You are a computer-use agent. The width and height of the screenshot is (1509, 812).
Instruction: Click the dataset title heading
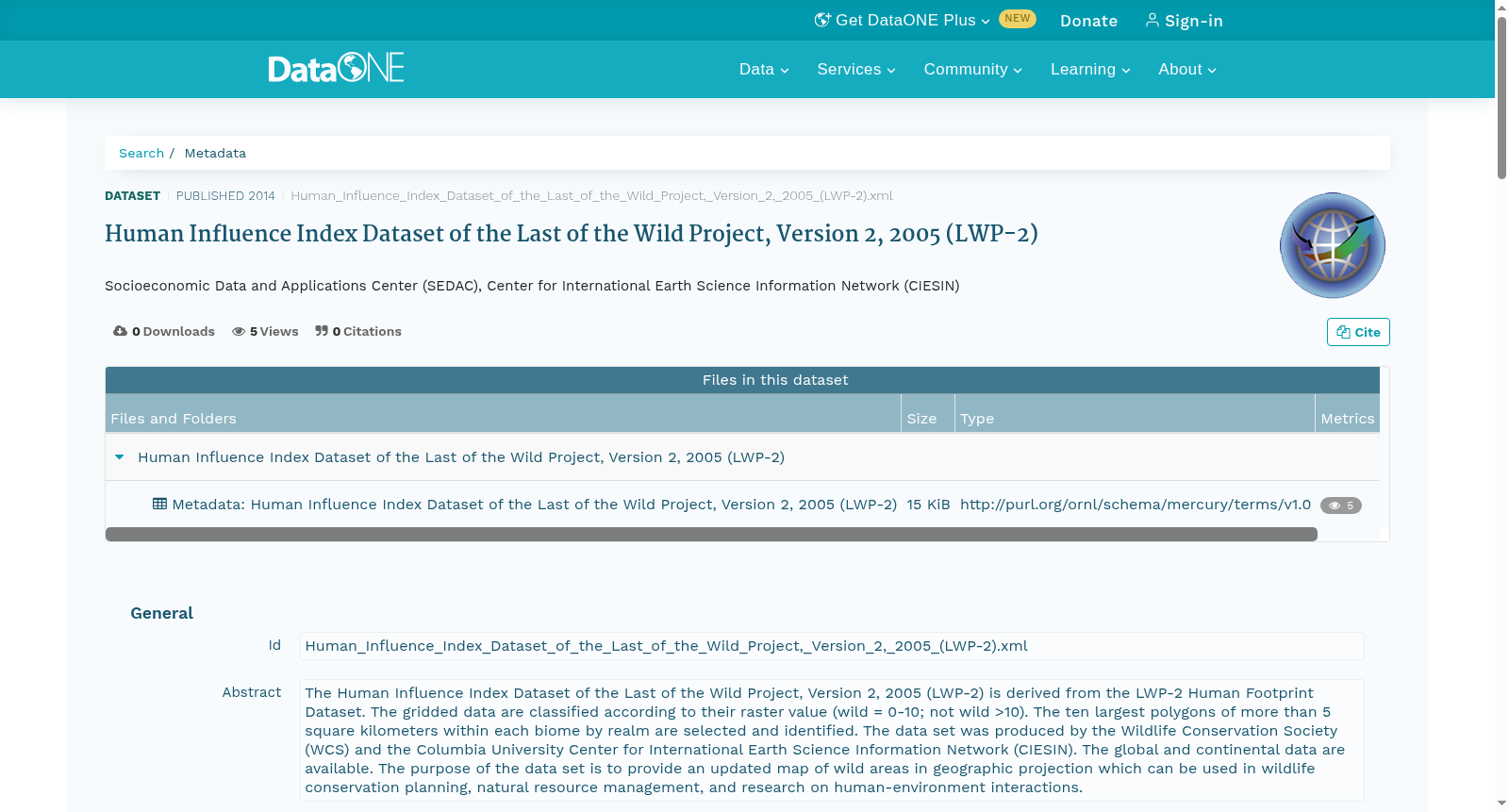pyautogui.click(x=572, y=234)
